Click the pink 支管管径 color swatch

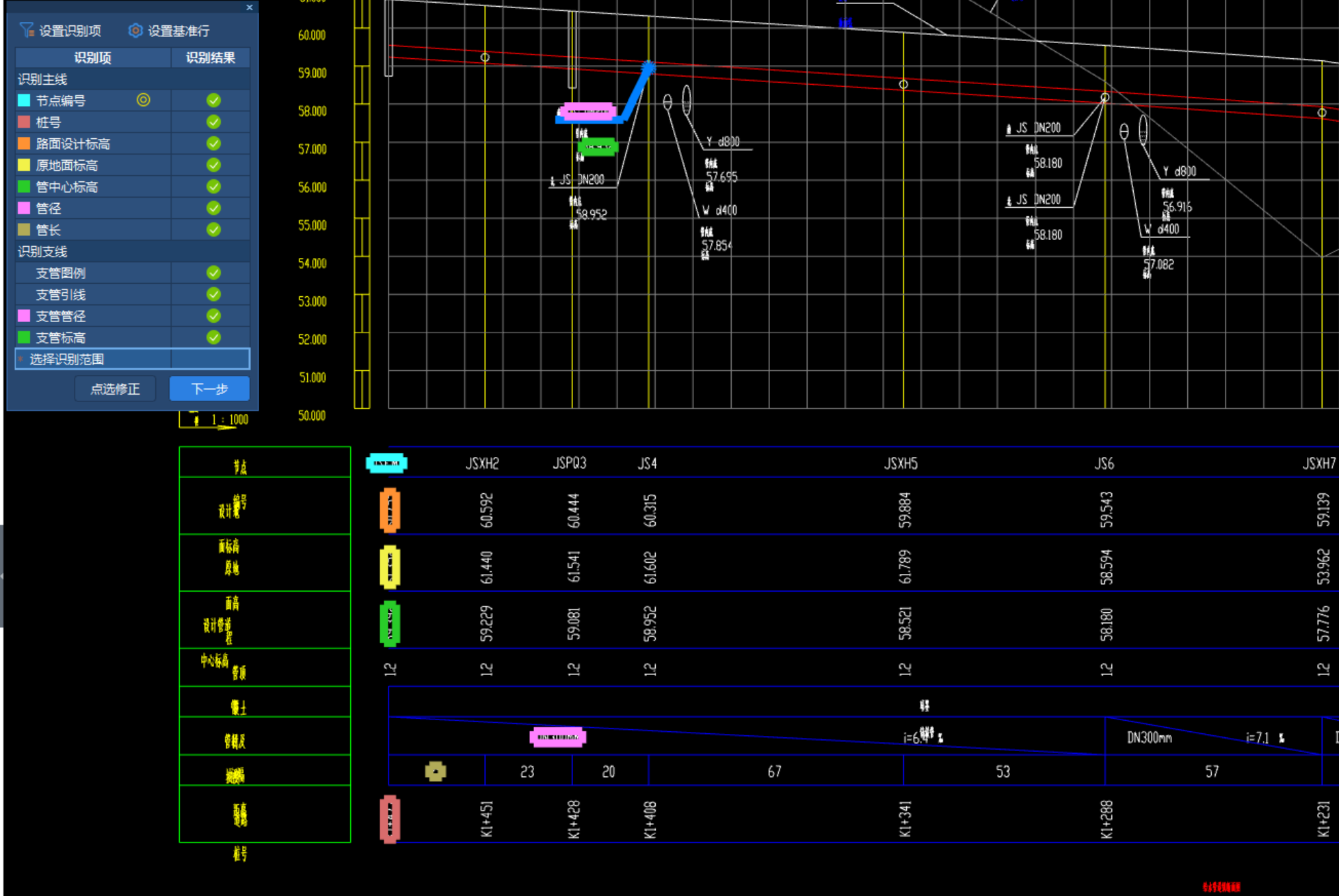pyautogui.click(x=24, y=316)
